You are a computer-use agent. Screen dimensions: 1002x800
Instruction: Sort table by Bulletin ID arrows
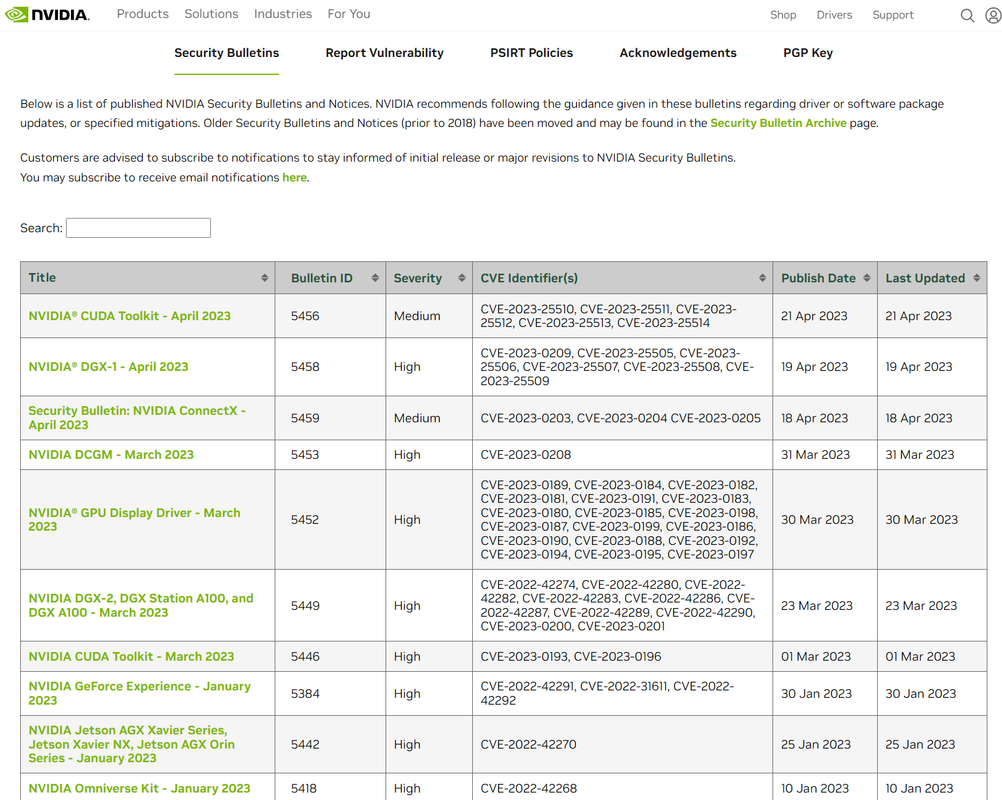tap(375, 278)
